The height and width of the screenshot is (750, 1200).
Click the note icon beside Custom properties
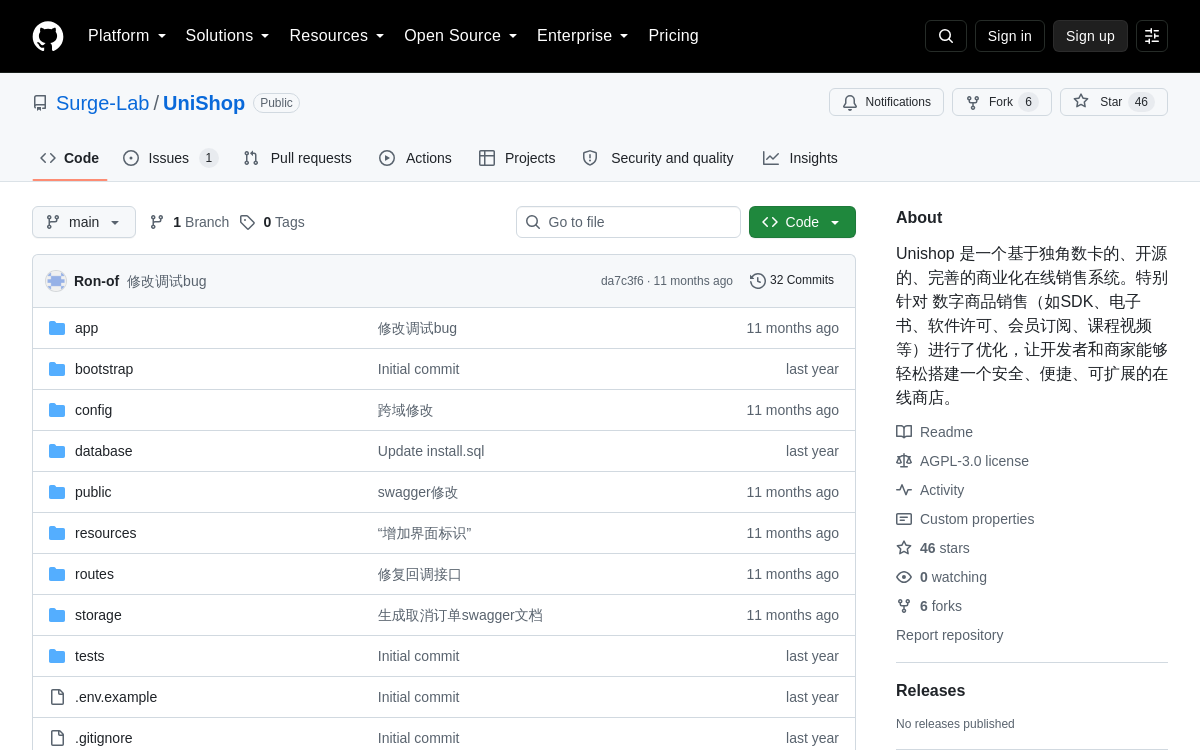pyautogui.click(x=904, y=519)
